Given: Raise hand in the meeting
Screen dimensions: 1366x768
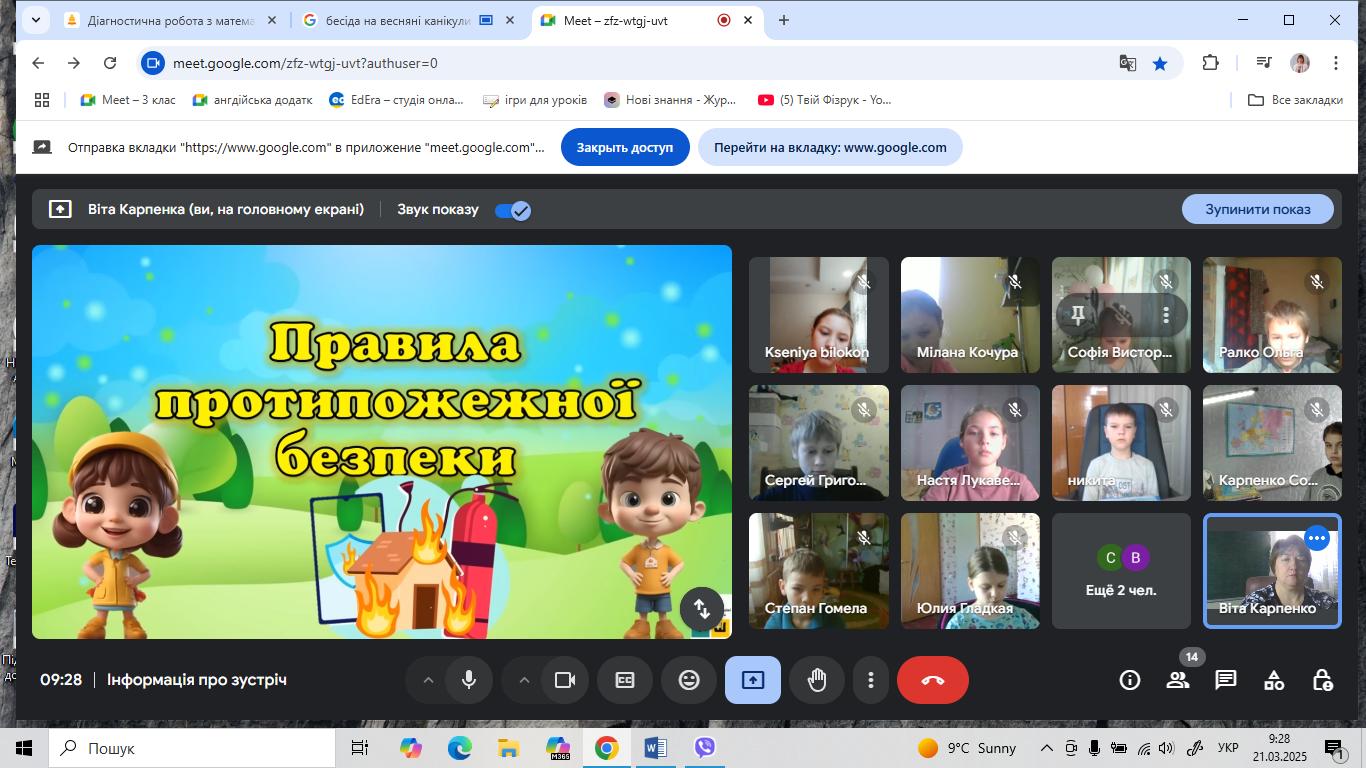Looking at the screenshot, I should click(x=817, y=680).
